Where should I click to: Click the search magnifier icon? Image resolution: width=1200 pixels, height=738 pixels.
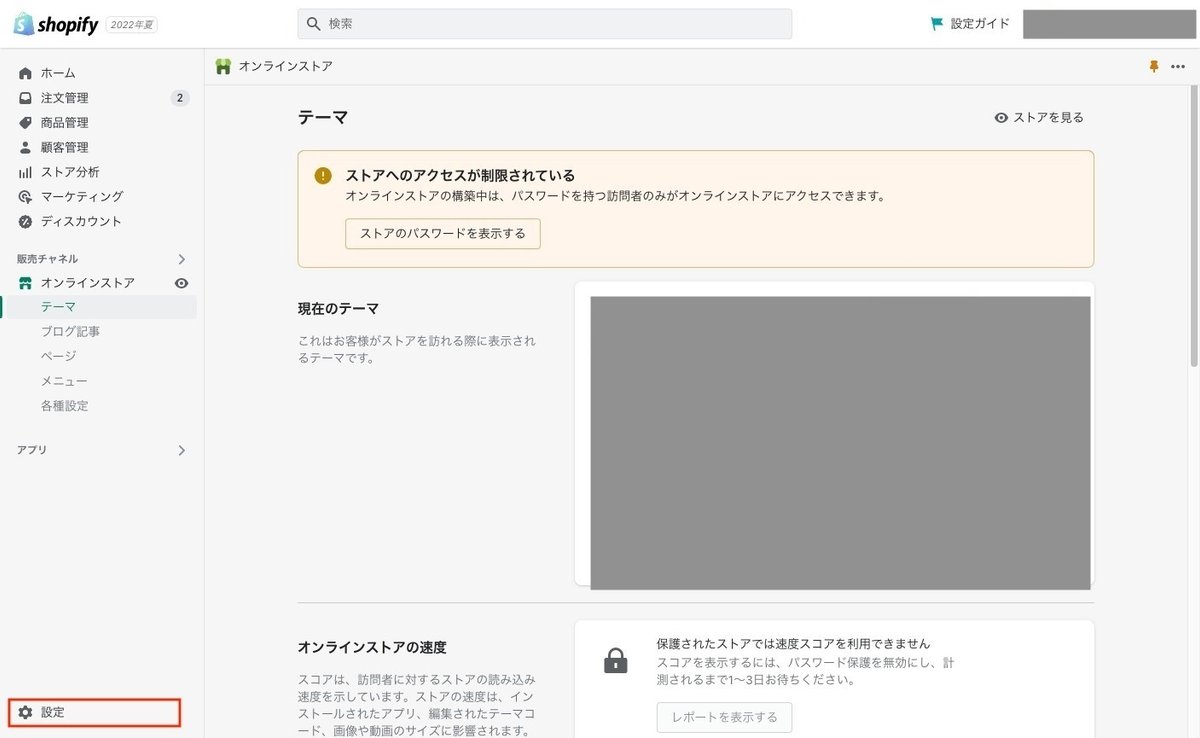tap(314, 24)
